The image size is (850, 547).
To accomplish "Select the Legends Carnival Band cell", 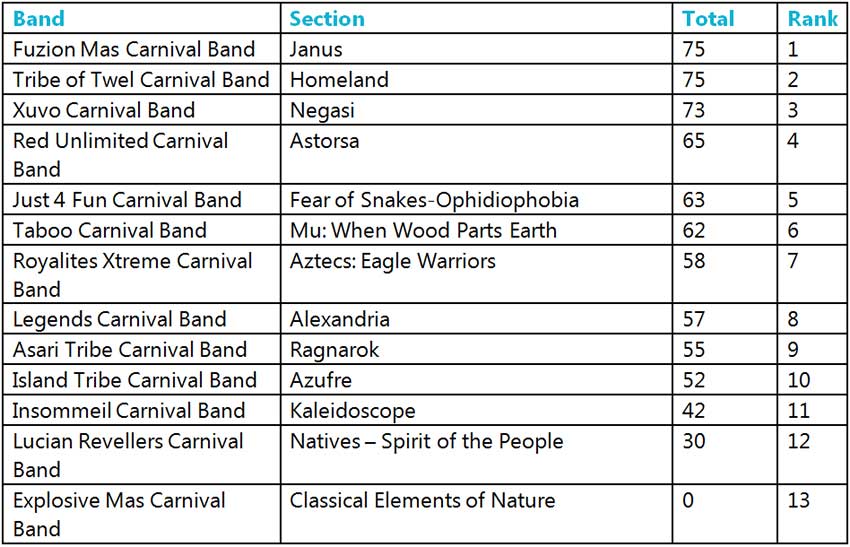I will coord(120,320).
